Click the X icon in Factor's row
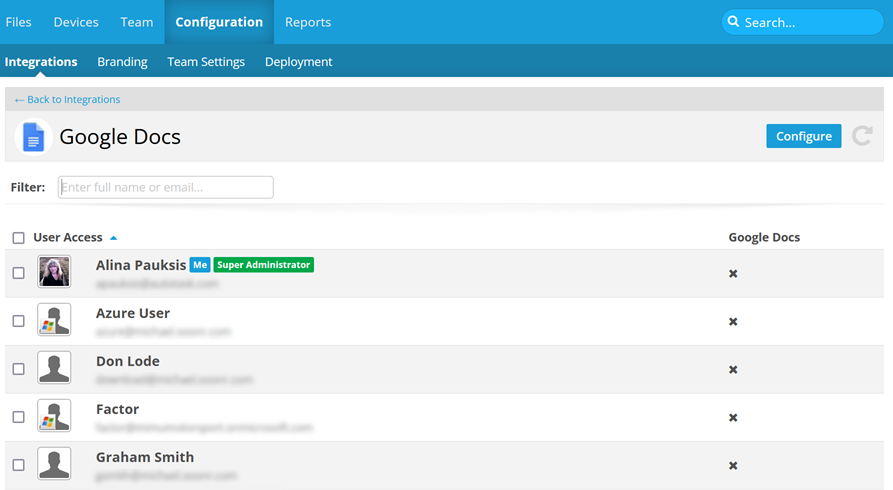 733,417
